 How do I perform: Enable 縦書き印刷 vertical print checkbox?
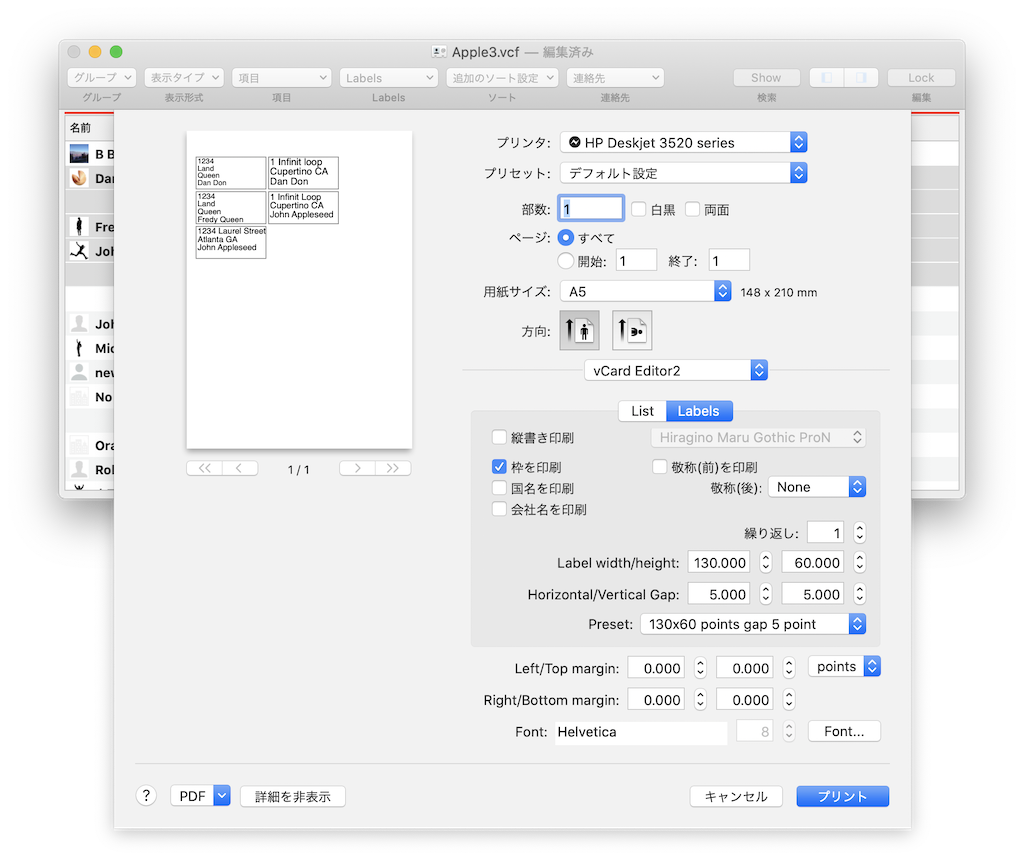point(499,437)
